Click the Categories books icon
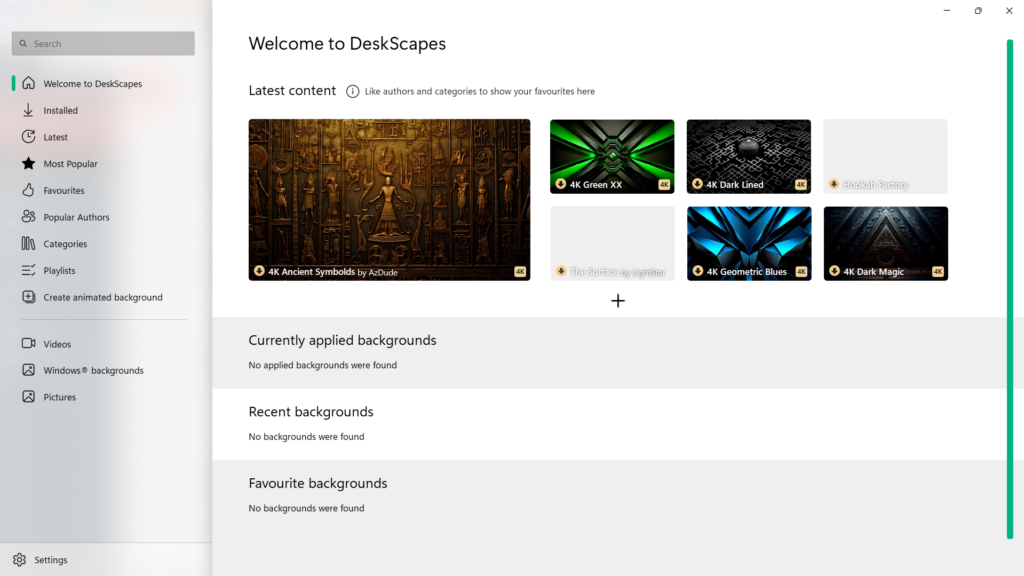The width and height of the screenshot is (1024, 576). 28,243
